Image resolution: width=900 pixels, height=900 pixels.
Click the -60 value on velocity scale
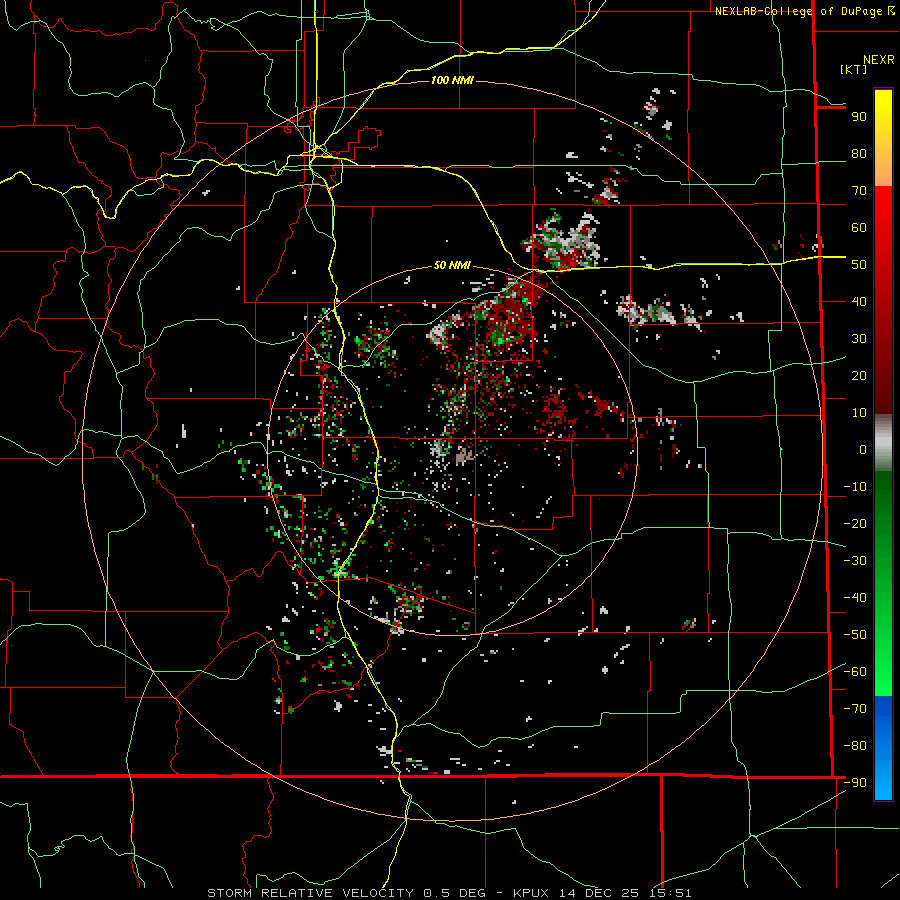855,672
